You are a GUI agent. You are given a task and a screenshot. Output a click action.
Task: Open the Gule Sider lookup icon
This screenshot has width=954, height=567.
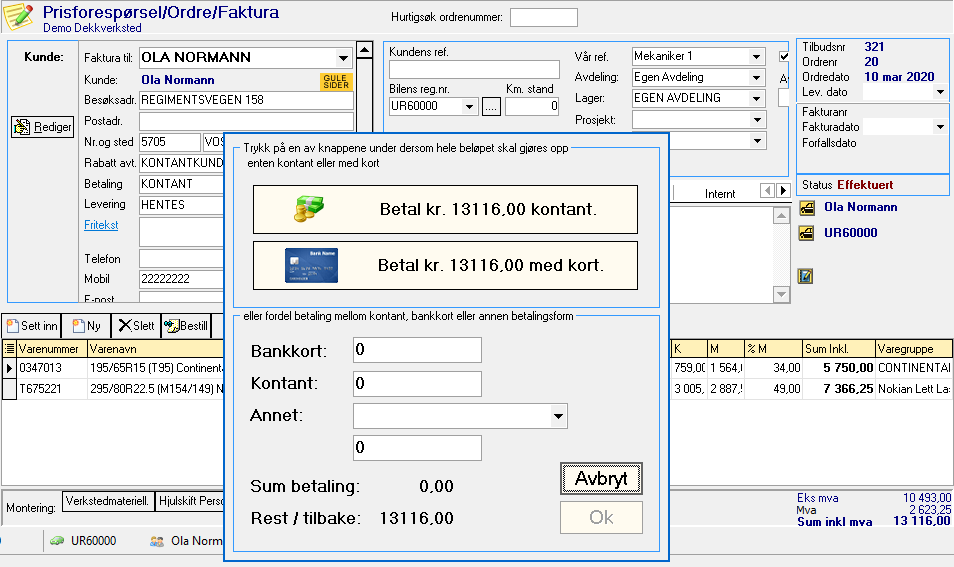[x=336, y=82]
